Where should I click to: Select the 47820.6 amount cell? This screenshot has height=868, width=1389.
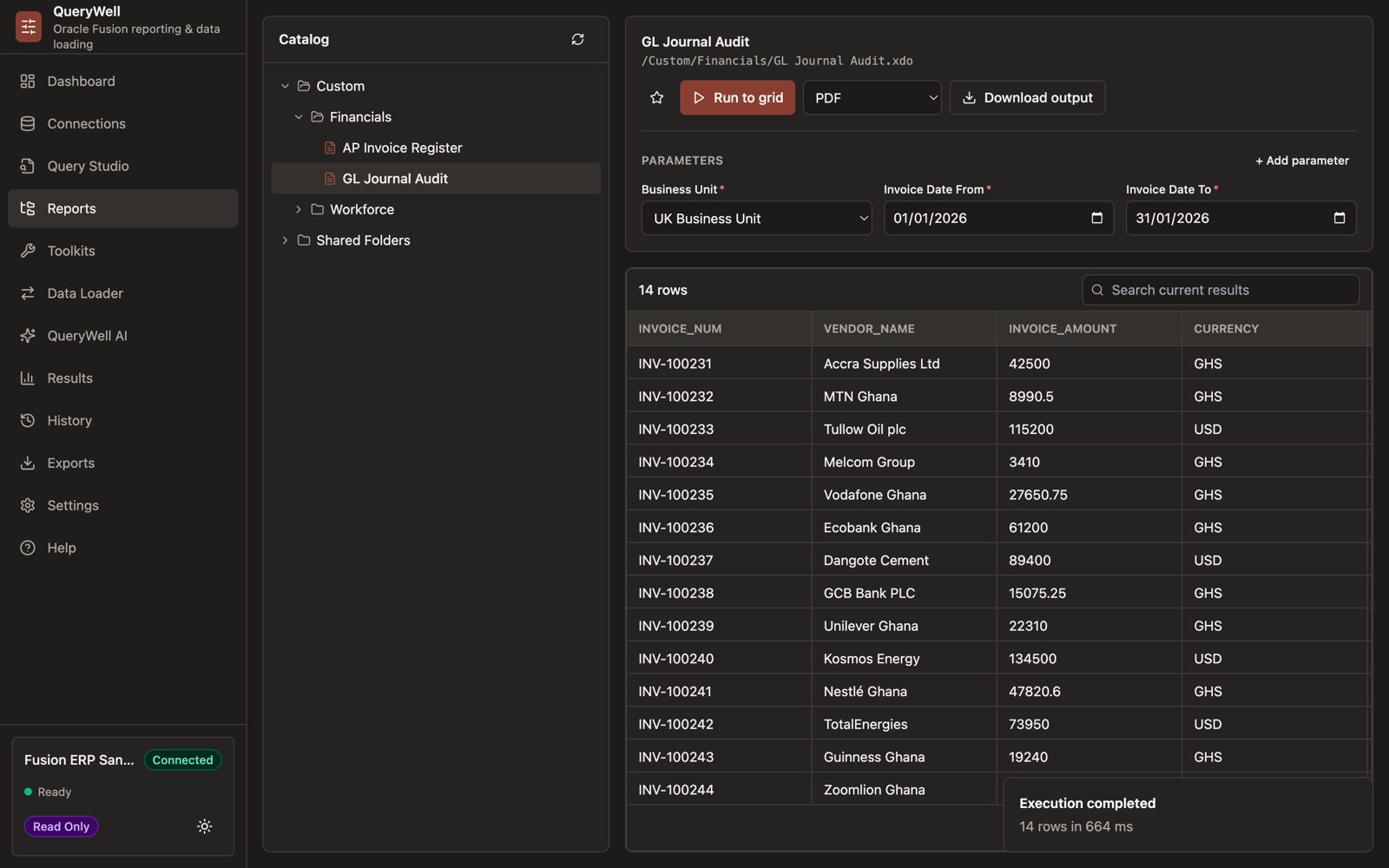coord(1089,692)
